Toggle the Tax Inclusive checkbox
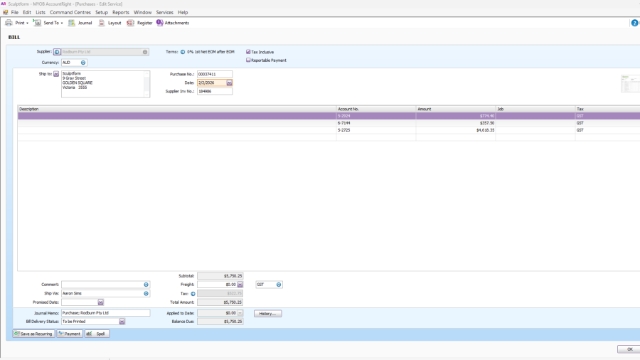The image size is (640, 360). [248, 52]
